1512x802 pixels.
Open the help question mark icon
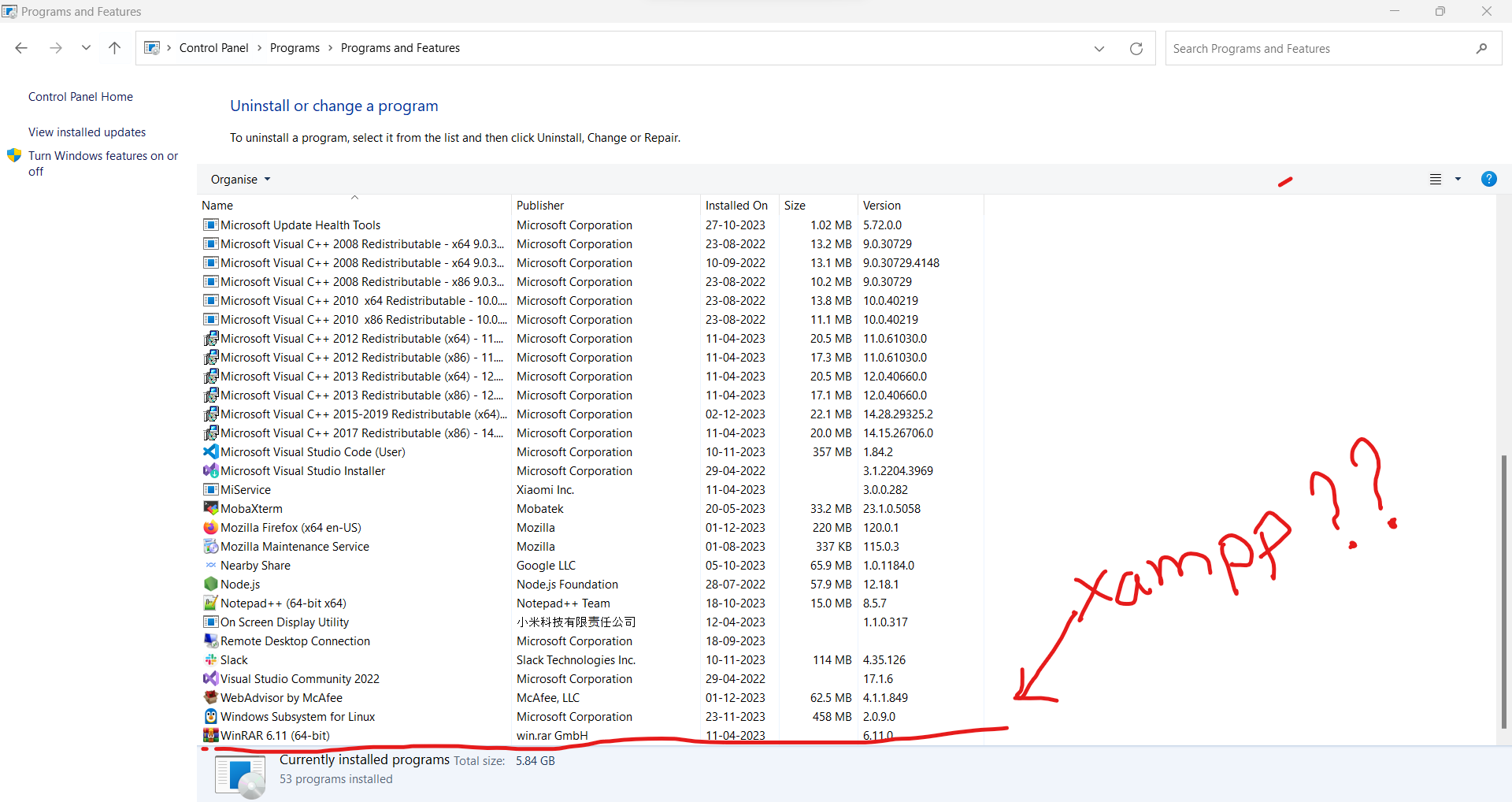click(1488, 179)
